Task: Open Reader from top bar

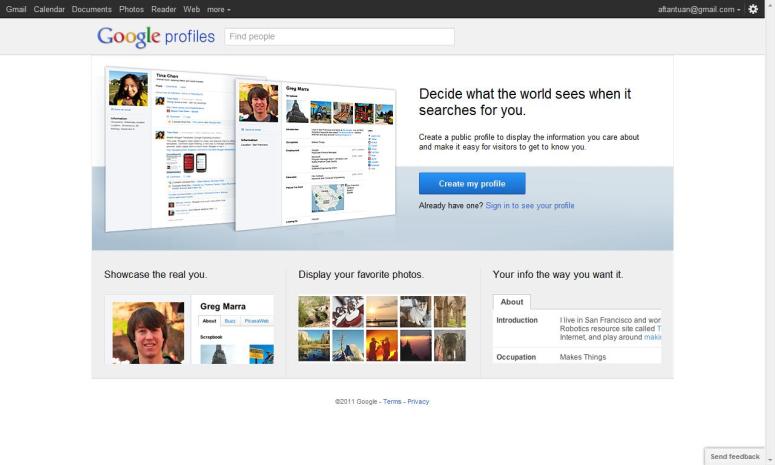Action: click(x=164, y=9)
